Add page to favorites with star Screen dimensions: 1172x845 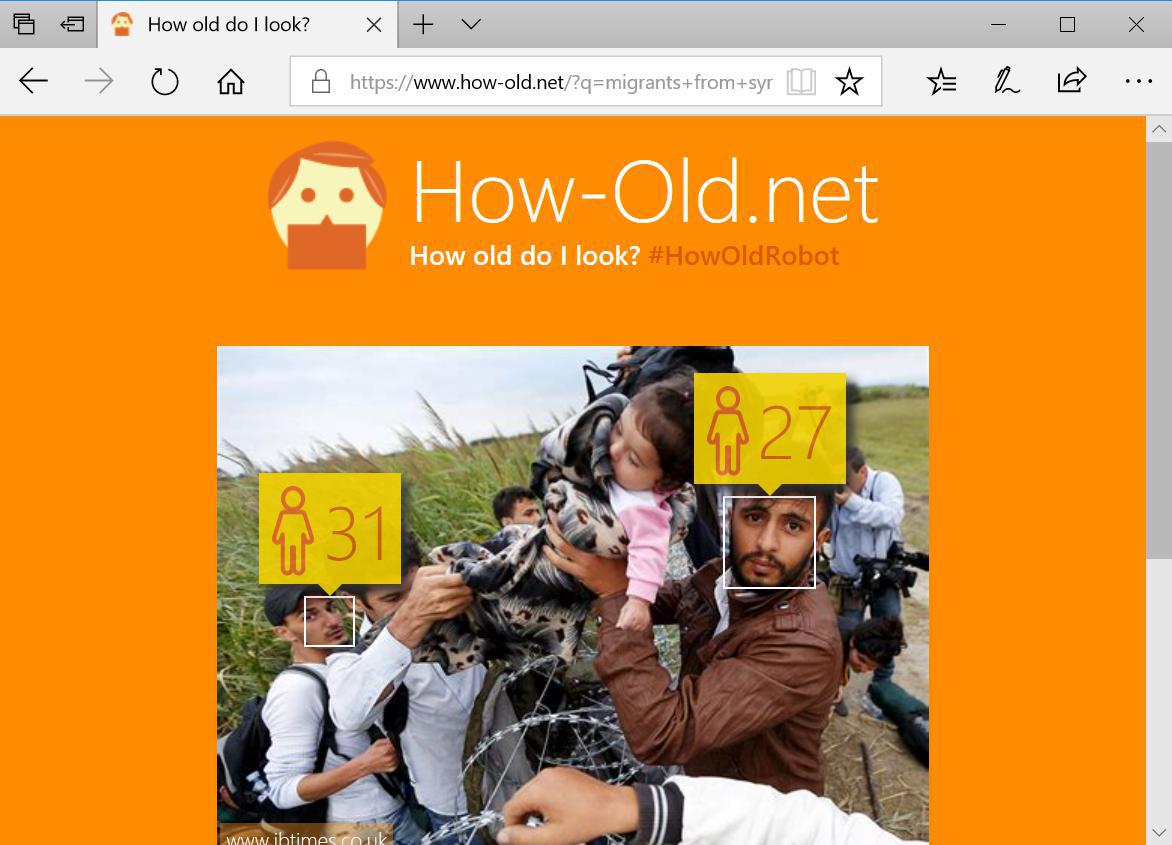click(x=849, y=81)
